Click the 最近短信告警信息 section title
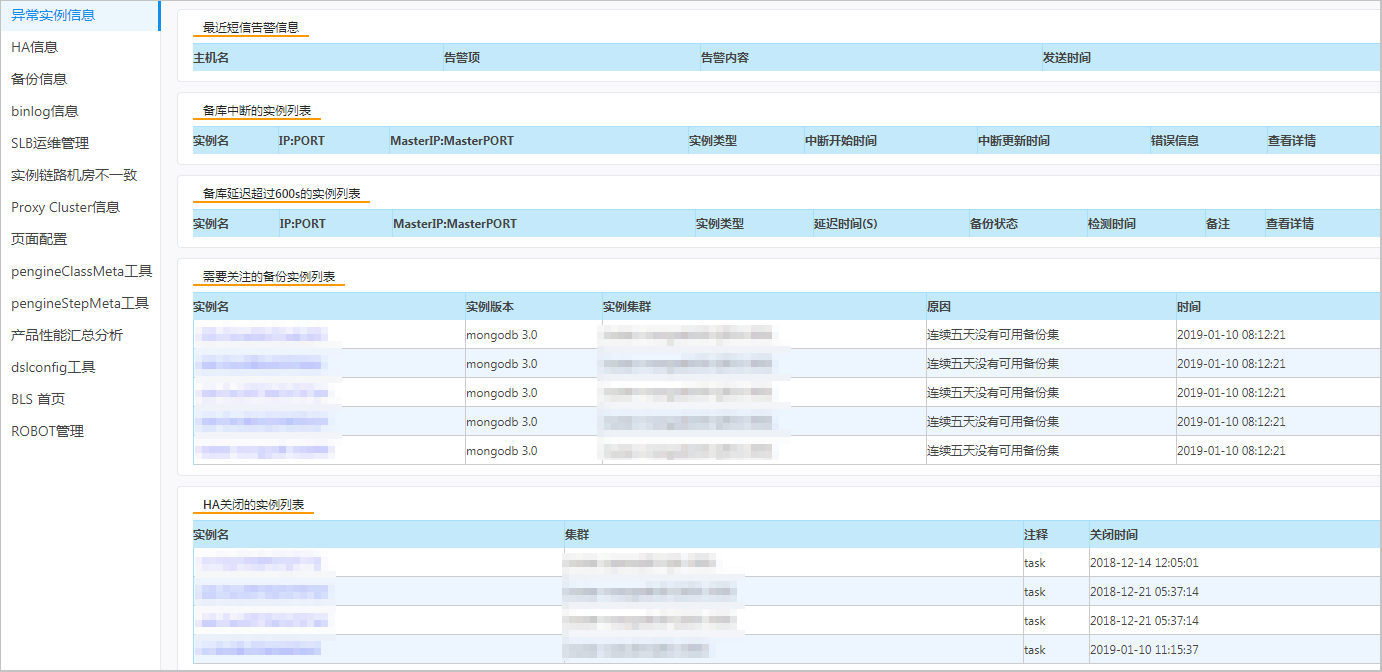The image size is (1382, 672). point(248,28)
